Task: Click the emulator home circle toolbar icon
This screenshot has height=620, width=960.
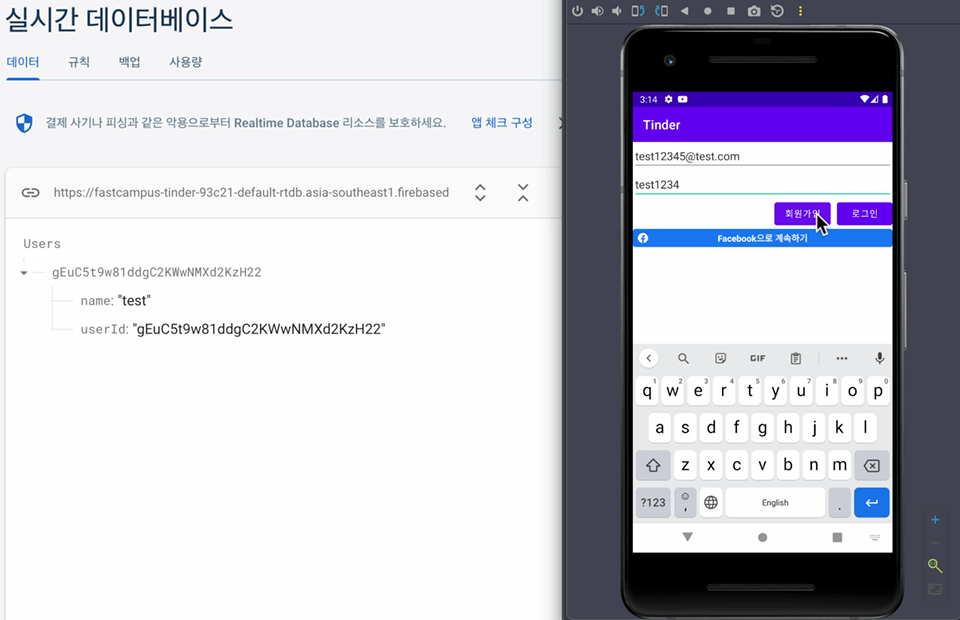Action: [708, 11]
